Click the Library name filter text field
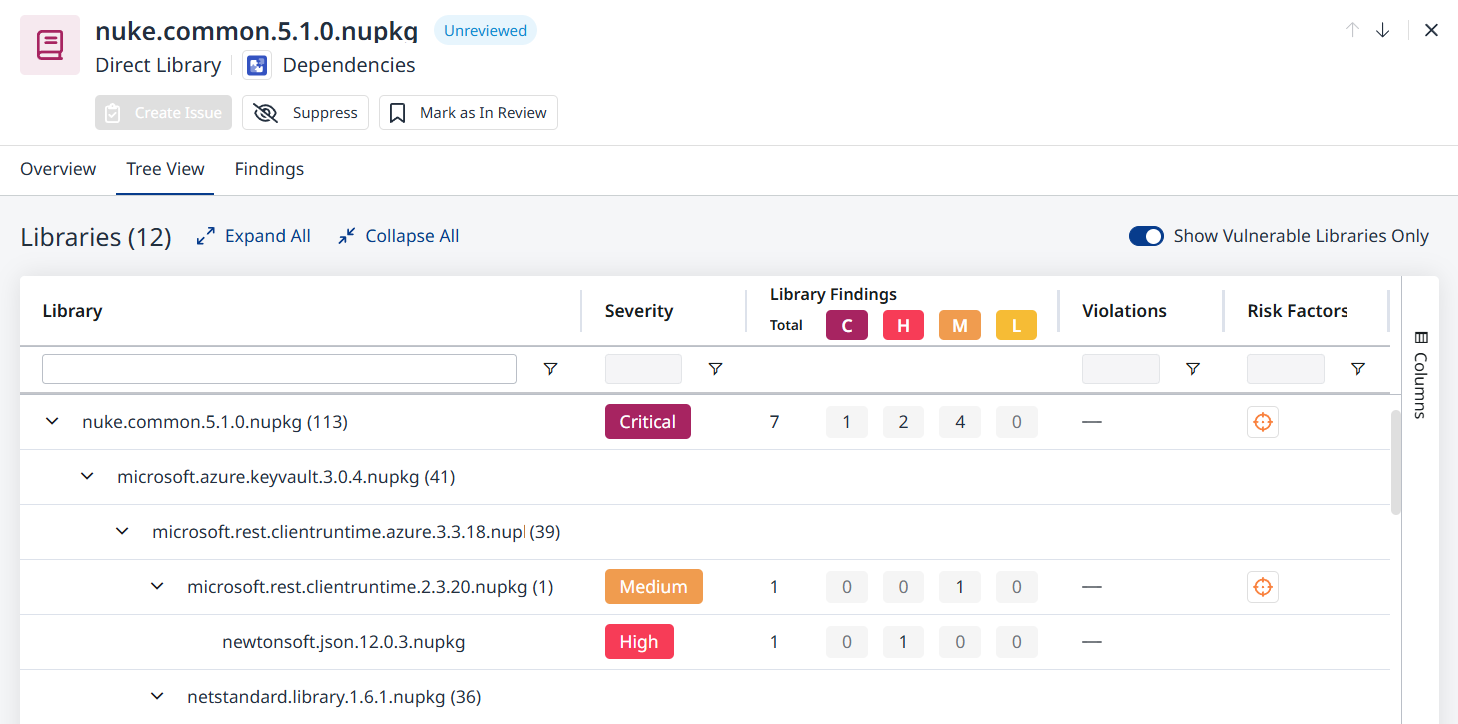The width and height of the screenshot is (1458, 724). pos(279,369)
